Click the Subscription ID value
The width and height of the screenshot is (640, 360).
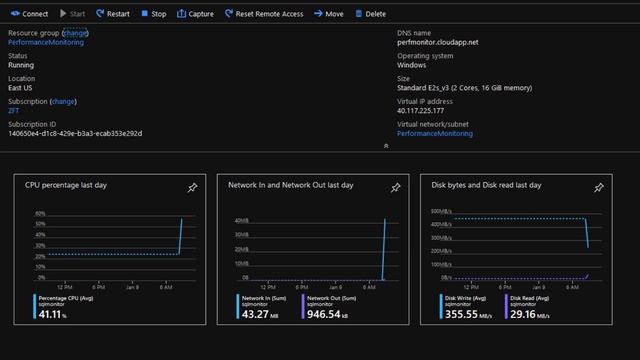pyautogui.click(x=75, y=133)
